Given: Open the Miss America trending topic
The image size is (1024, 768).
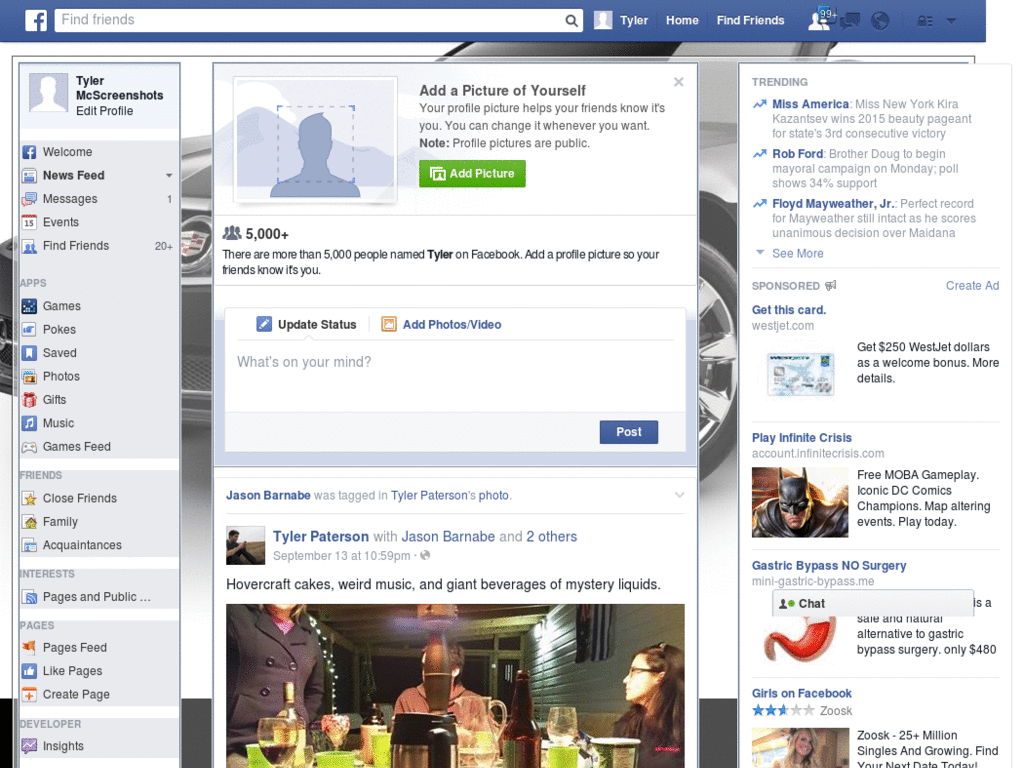Looking at the screenshot, I should (810, 104).
